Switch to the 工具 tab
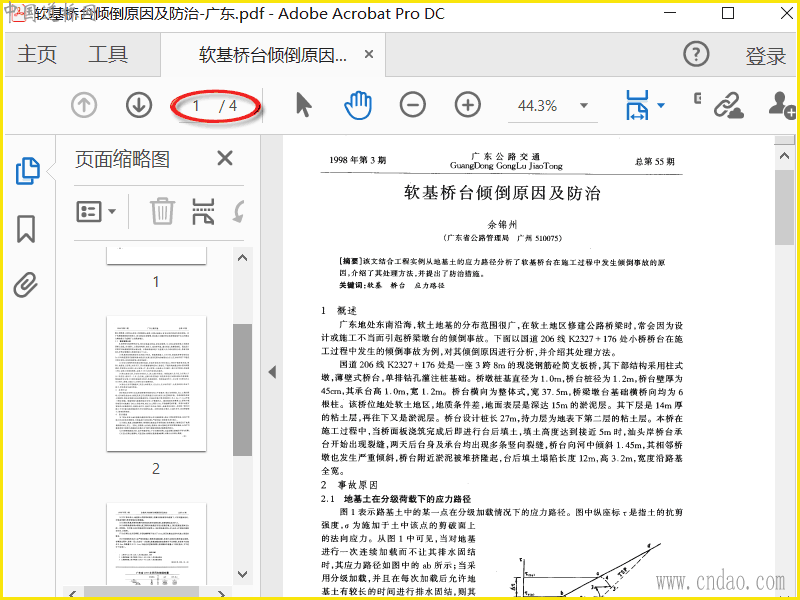The image size is (800, 600). pos(108,54)
